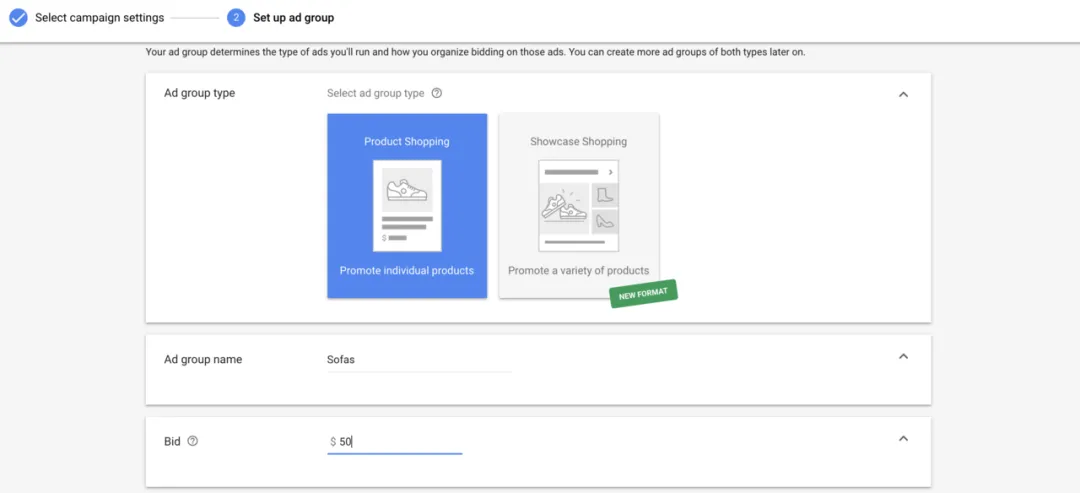Collapse the Ad group name section

904,357
